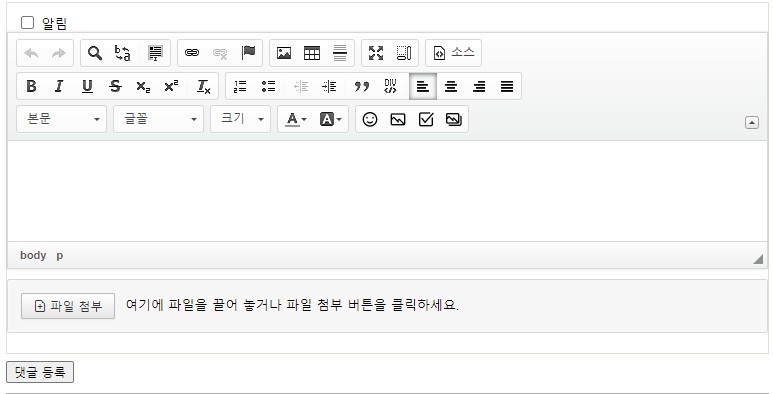Justify the text alignment
The width and height of the screenshot is (773, 394).
pos(507,86)
